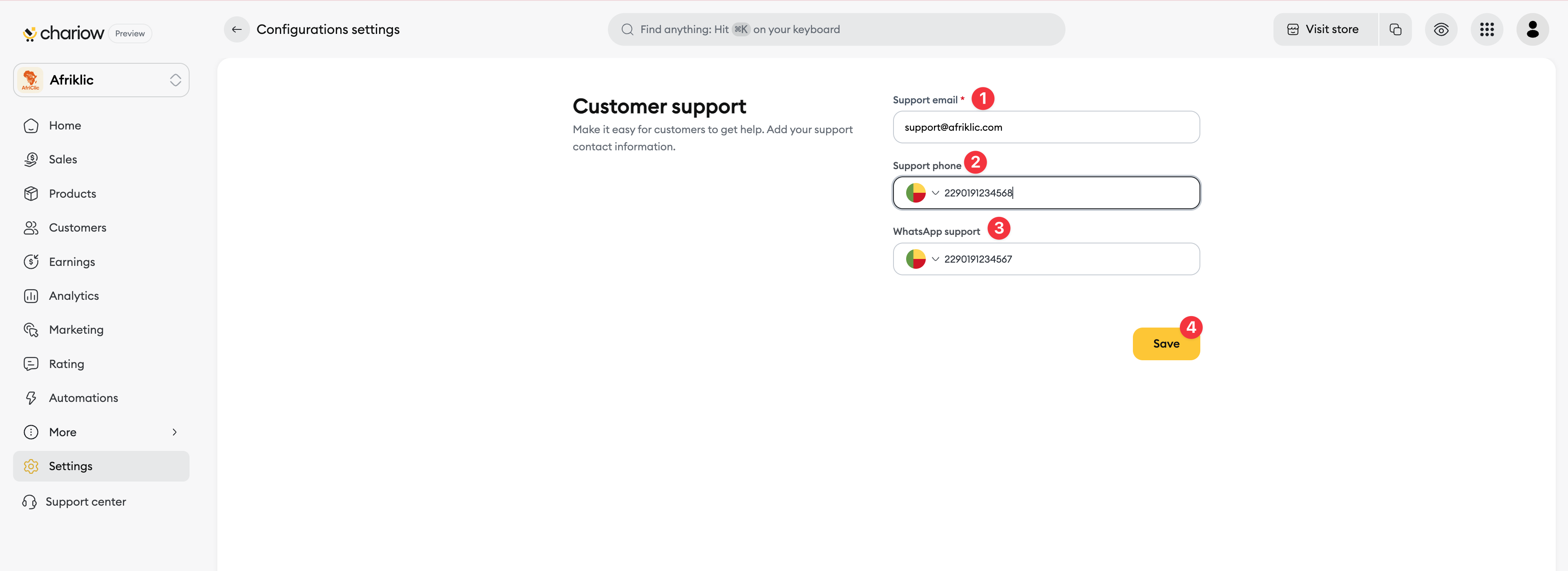Open the Afriklic store switcher
The height and width of the screenshot is (571, 1568).
pyautogui.click(x=101, y=80)
